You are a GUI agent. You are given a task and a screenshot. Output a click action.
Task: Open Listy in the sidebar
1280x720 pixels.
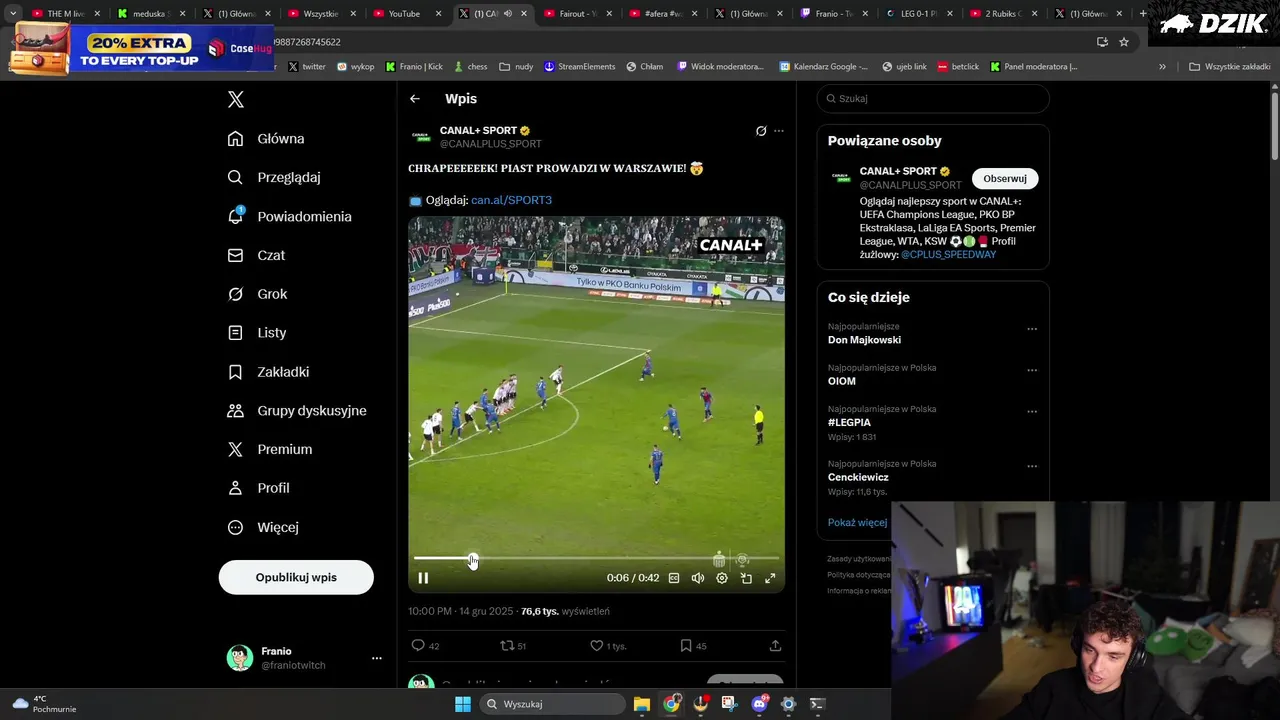tap(257, 333)
